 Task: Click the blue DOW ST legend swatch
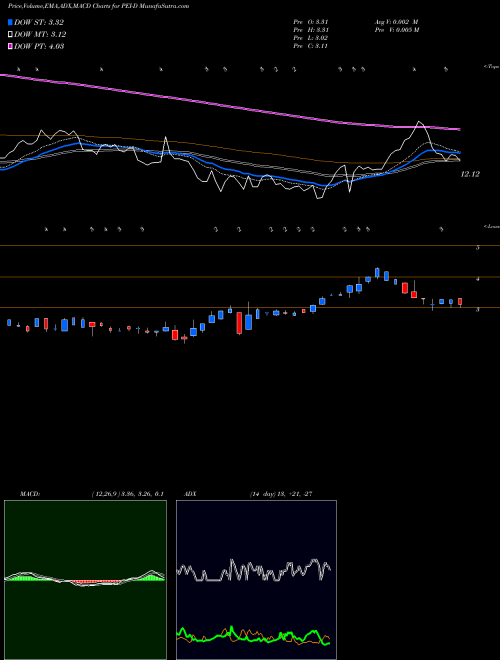[11, 23]
